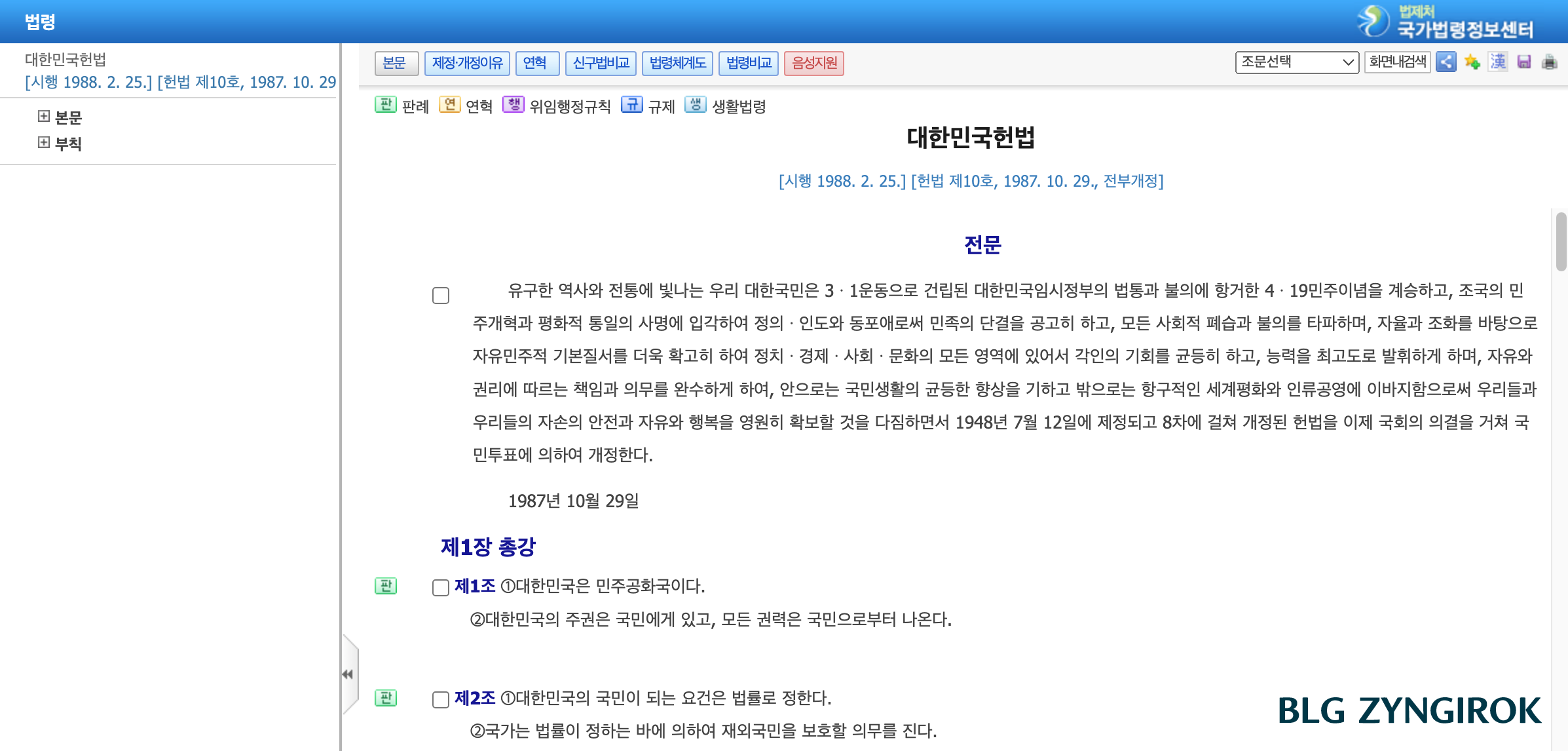This screenshot has width=1568, height=751.
Task: Click the 생 생활법령 legend icon
Action: click(696, 106)
